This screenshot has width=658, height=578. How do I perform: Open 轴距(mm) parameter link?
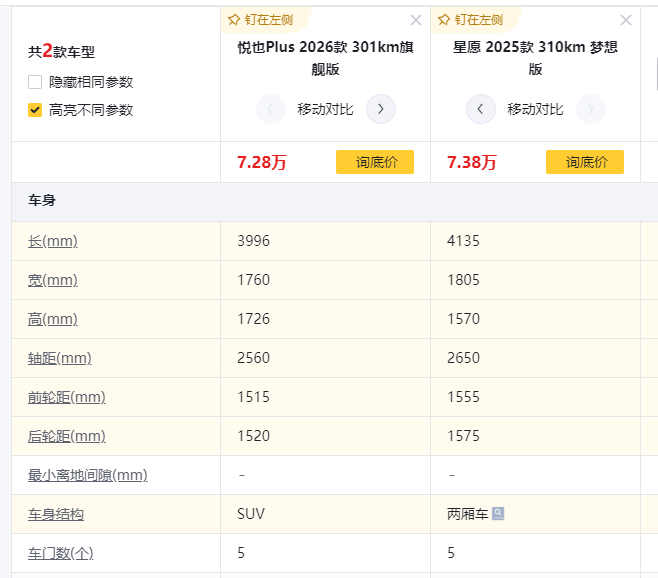click(60, 358)
